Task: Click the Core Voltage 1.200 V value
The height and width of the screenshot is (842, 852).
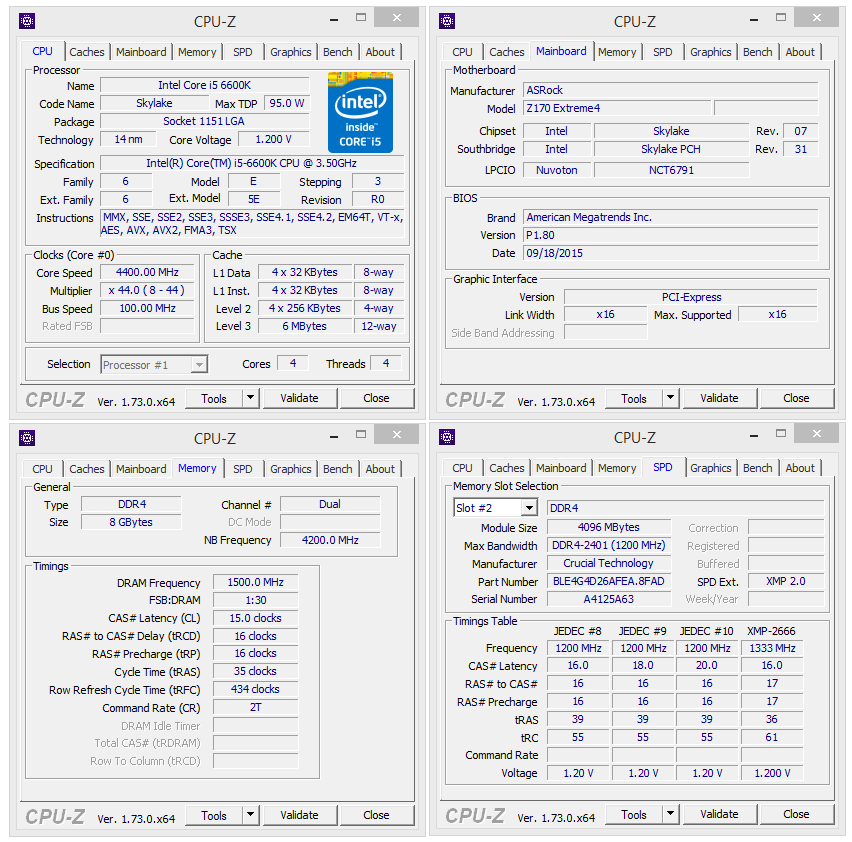Action: point(273,139)
